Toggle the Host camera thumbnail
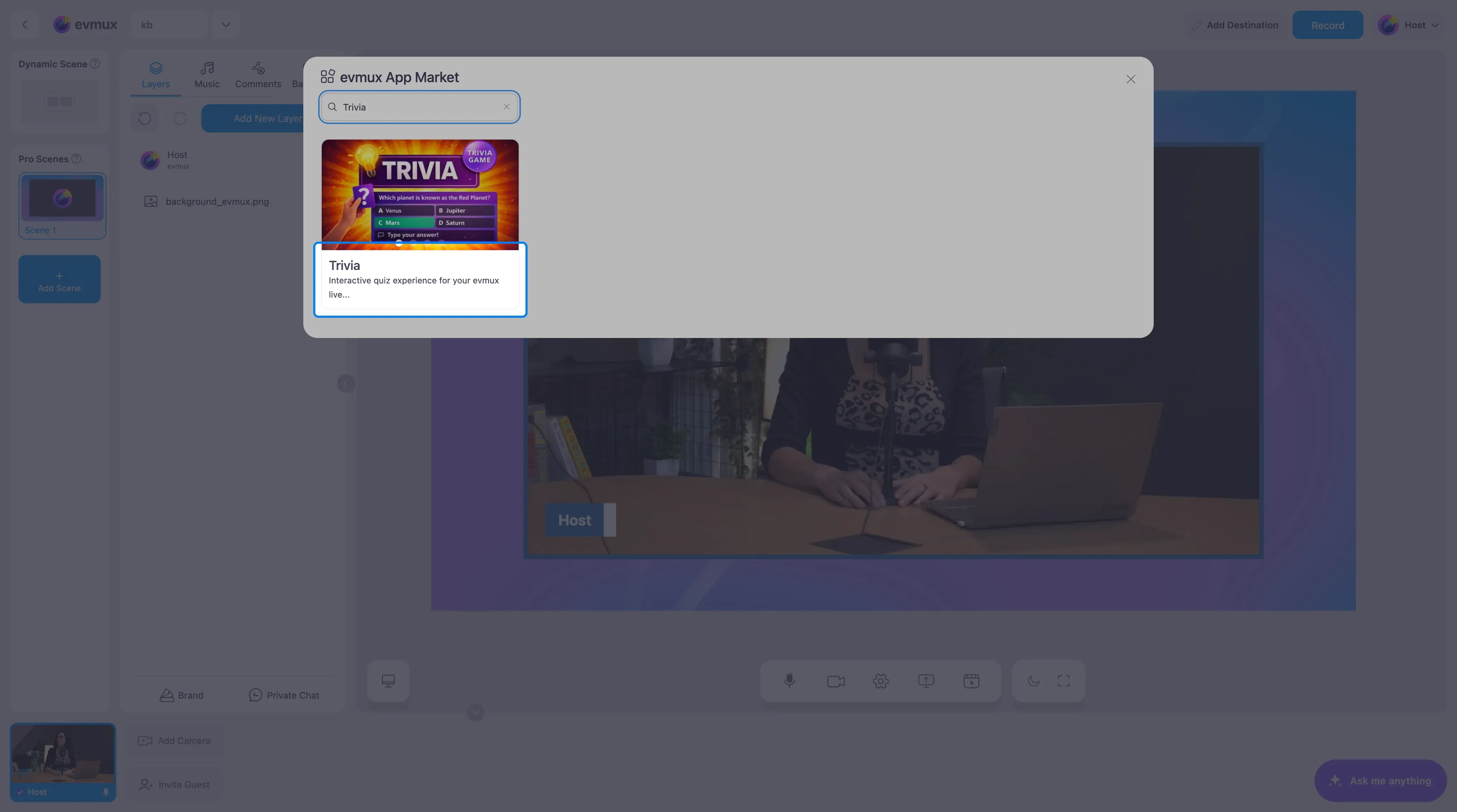The height and width of the screenshot is (812, 1457). coord(63,762)
